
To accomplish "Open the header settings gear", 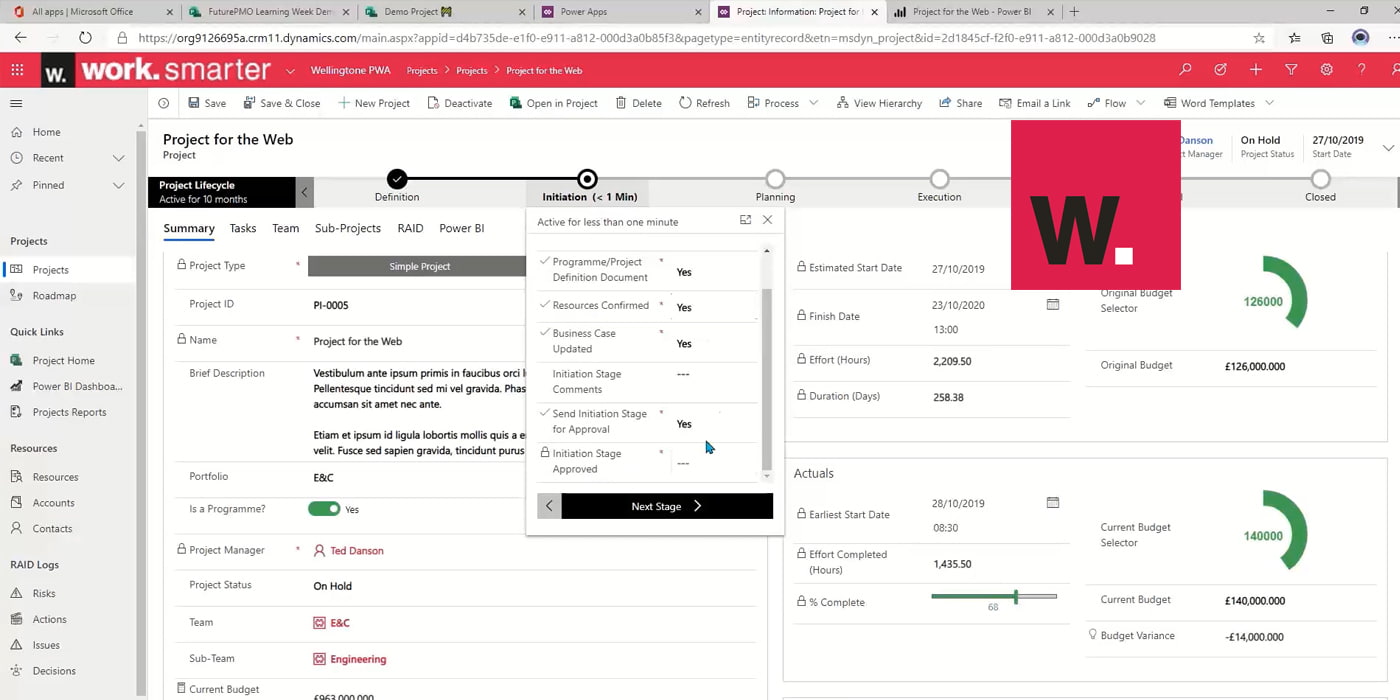I will click(x=1326, y=70).
